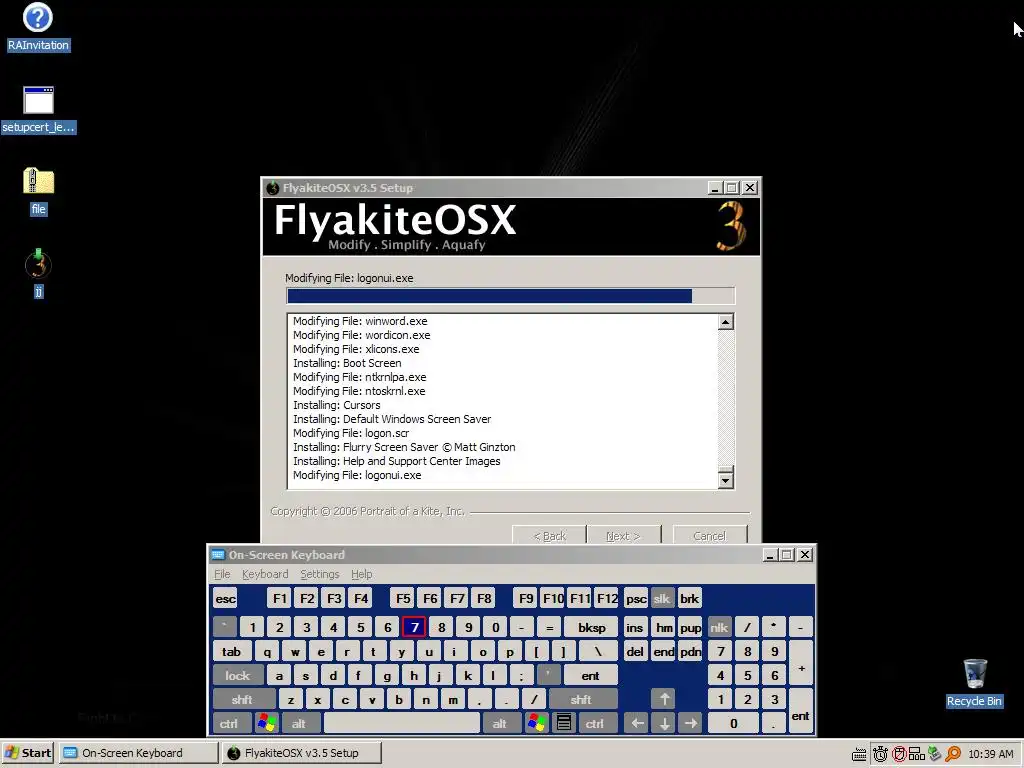Toggle the slk Scroll Lock key
The image size is (1024, 768).
pyautogui.click(x=662, y=598)
